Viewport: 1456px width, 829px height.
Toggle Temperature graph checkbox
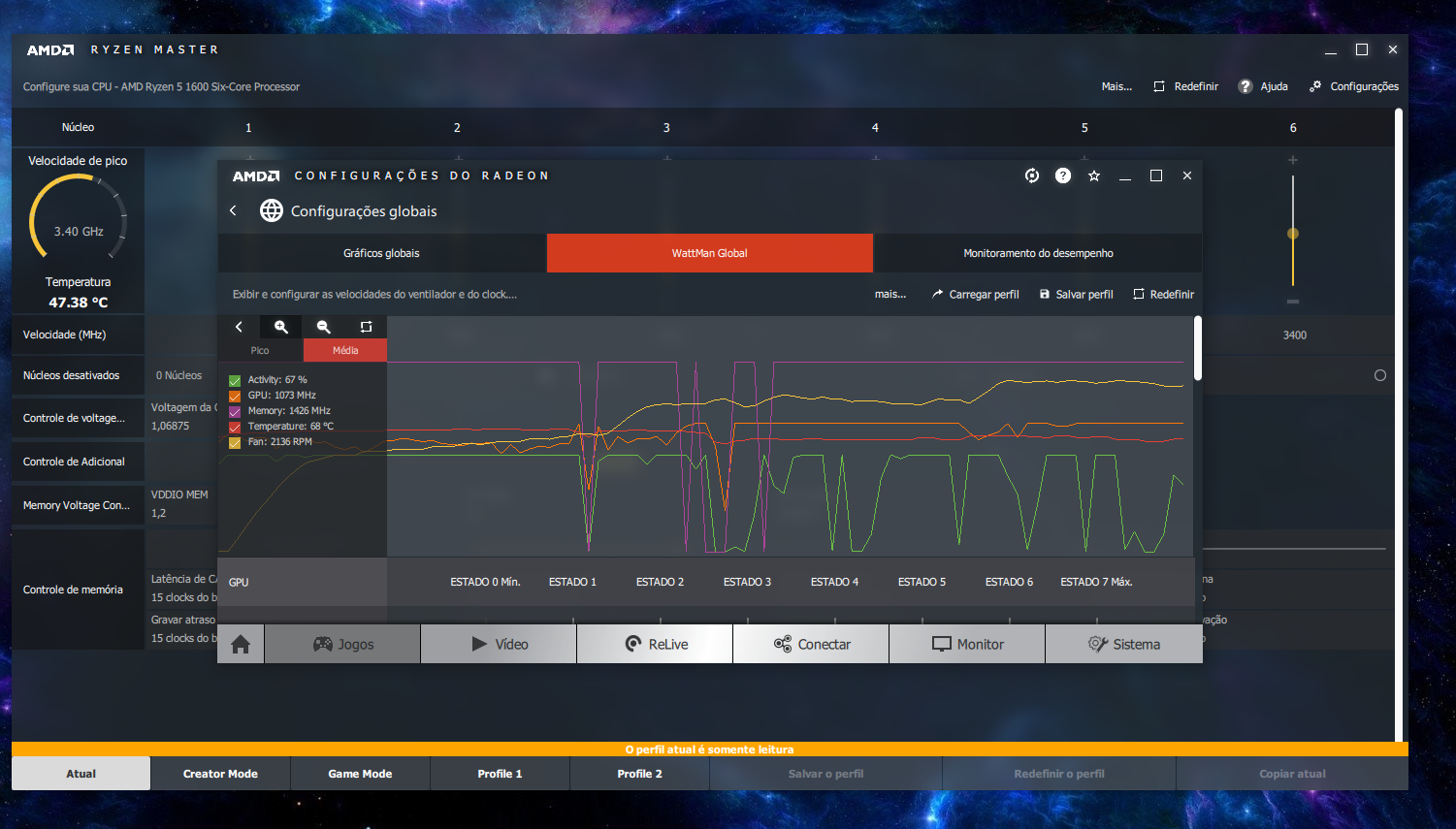235,427
